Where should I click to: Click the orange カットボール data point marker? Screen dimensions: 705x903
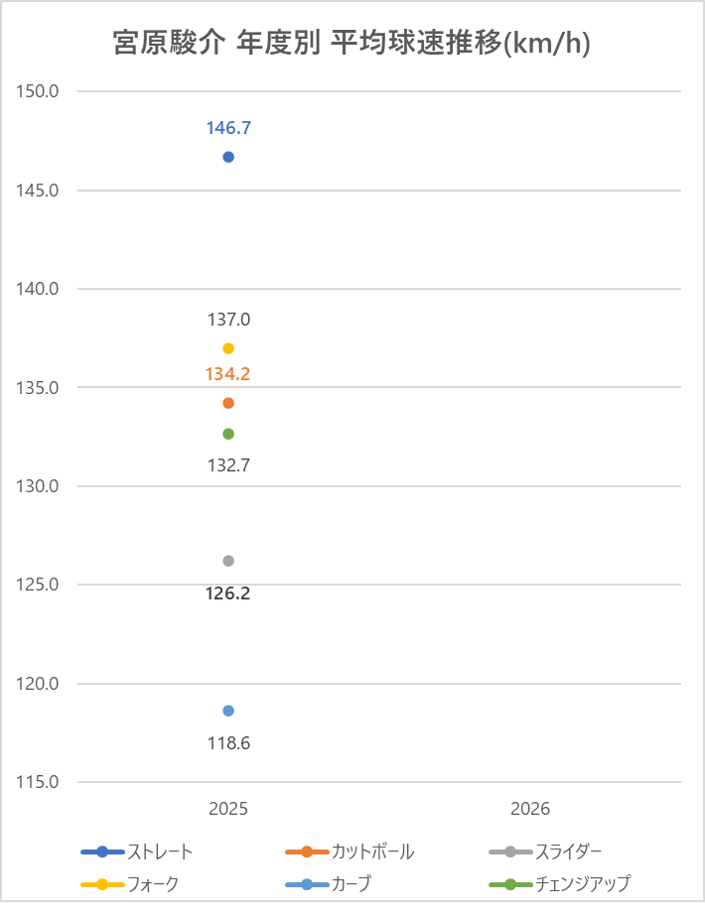click(x=228, y=403)
